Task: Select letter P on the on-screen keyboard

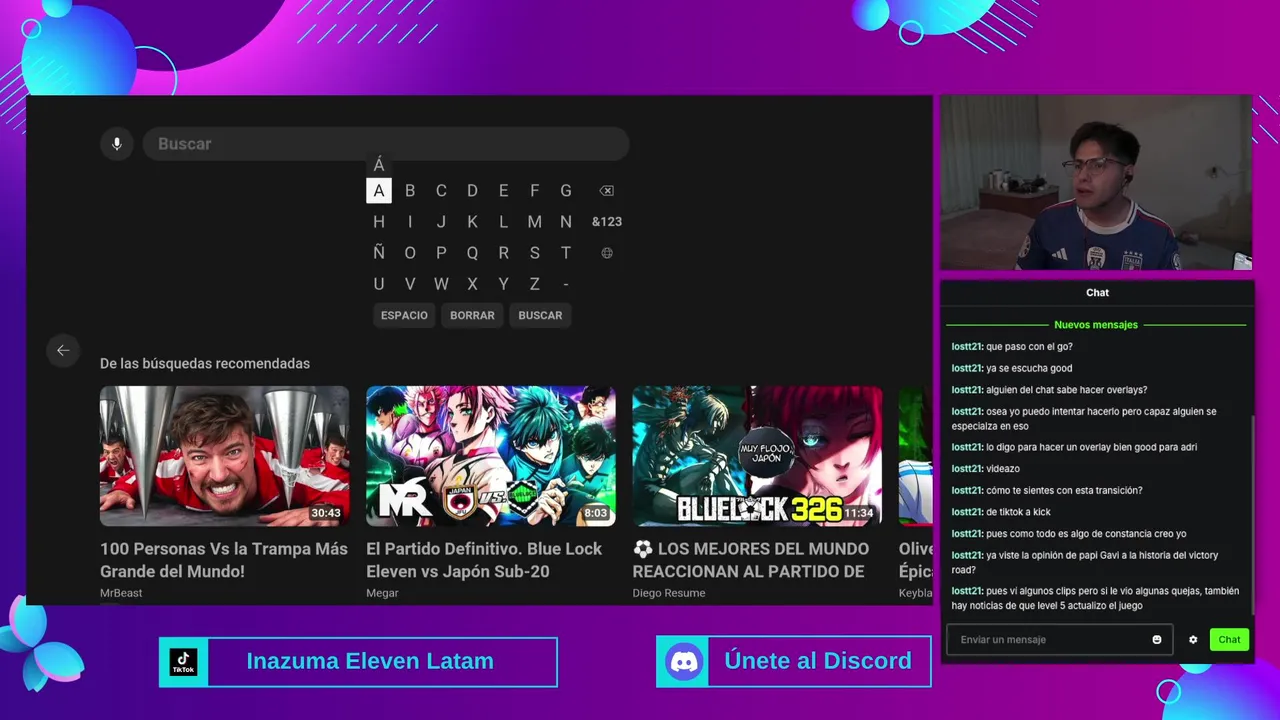Action: [441, 253]
